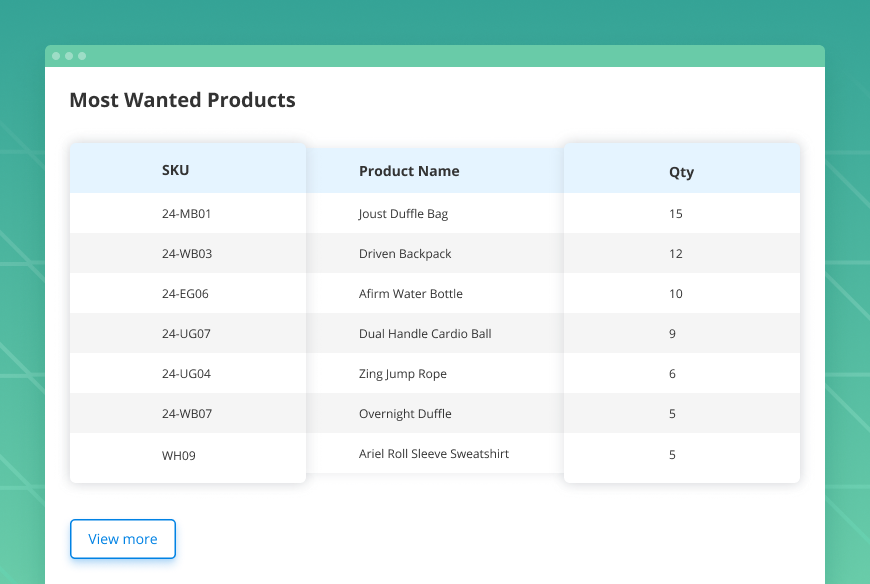Select the Dual Handle Cardio Ball row

pyautogui.click(x=424, y=333)
